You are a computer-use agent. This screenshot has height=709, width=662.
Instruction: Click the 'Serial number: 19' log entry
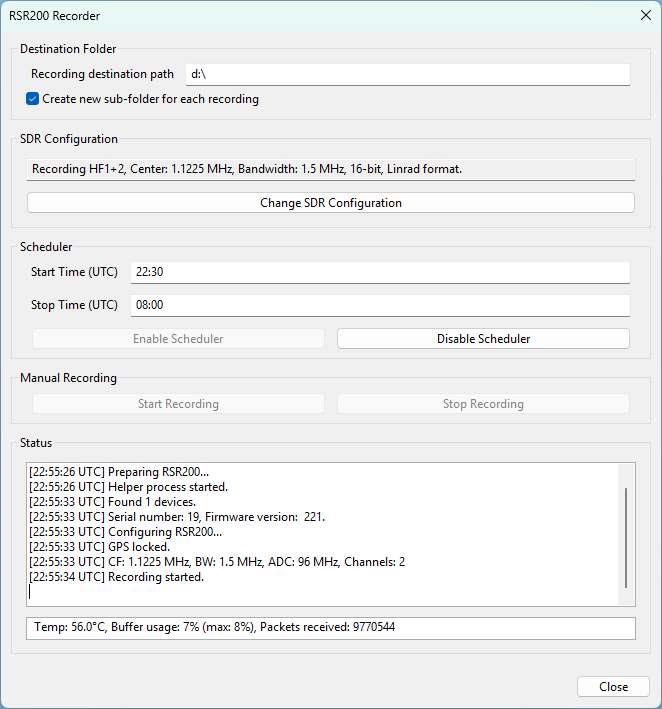click(x=177, y=517)
